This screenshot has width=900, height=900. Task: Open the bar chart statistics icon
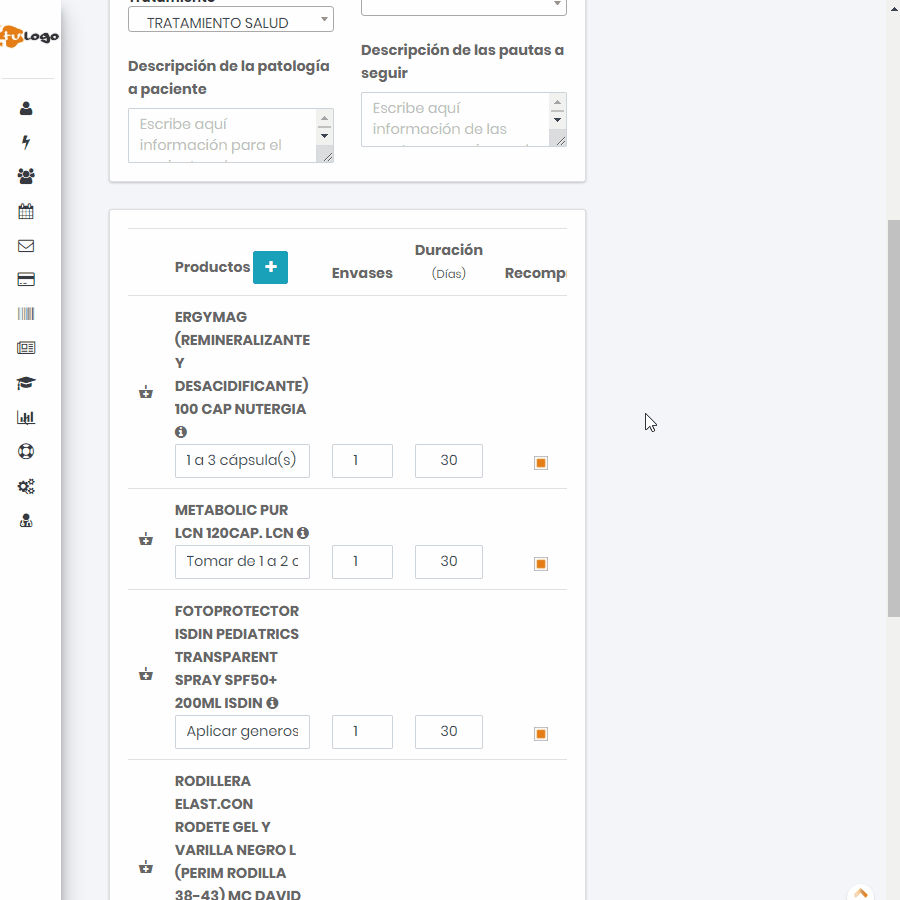[26, 418]
